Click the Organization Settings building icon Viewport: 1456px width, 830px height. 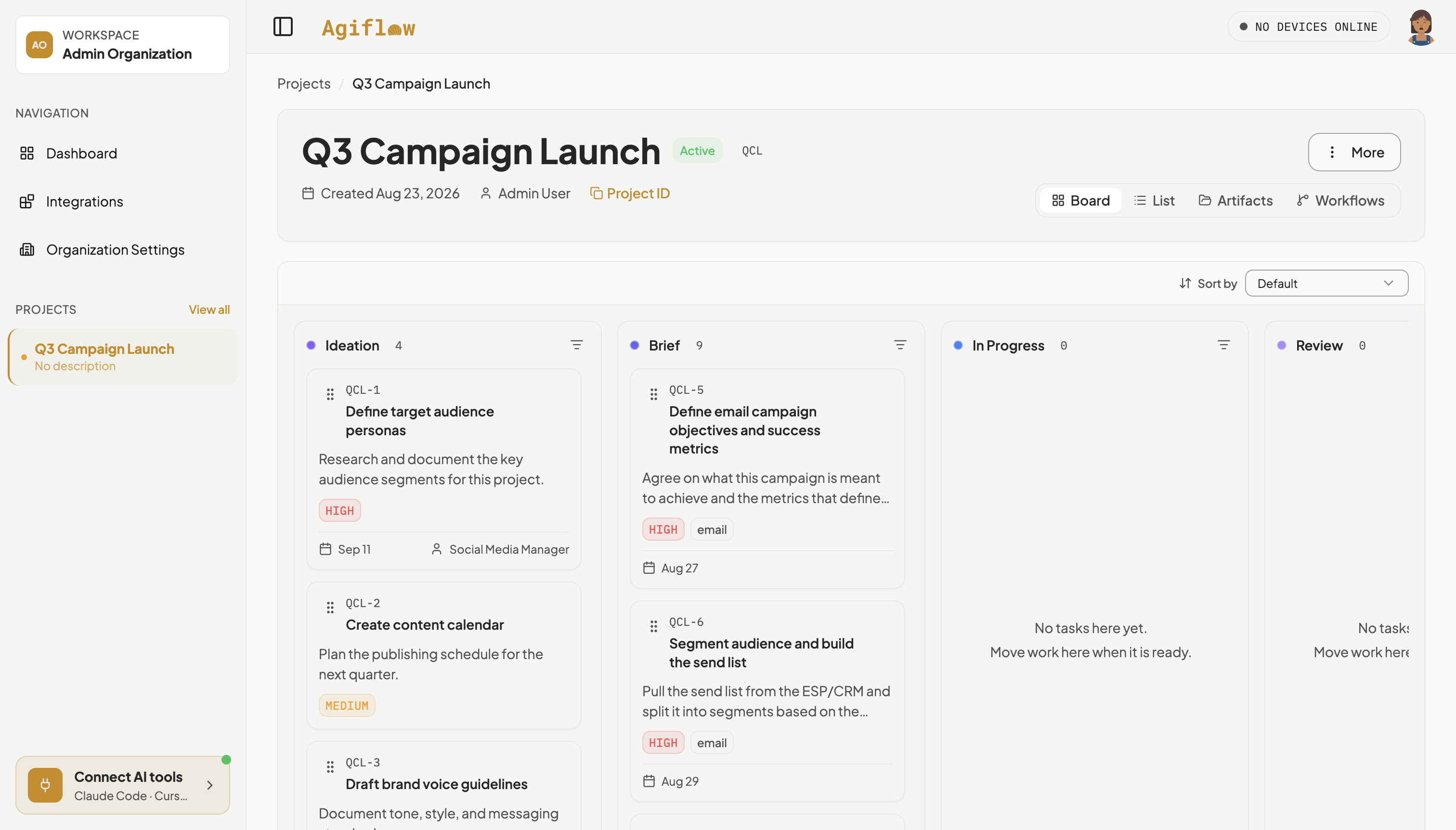point(27,250)
